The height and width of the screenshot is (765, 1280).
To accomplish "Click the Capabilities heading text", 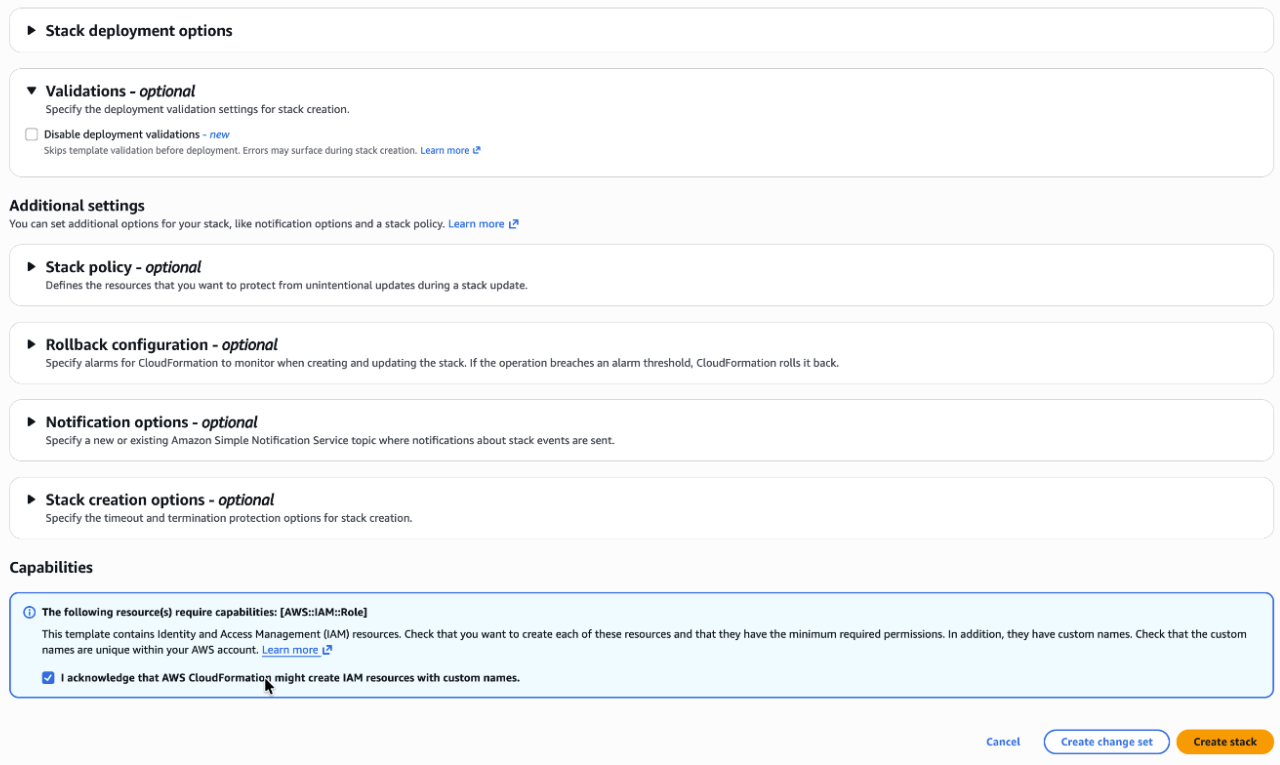I will pos(51,568).
